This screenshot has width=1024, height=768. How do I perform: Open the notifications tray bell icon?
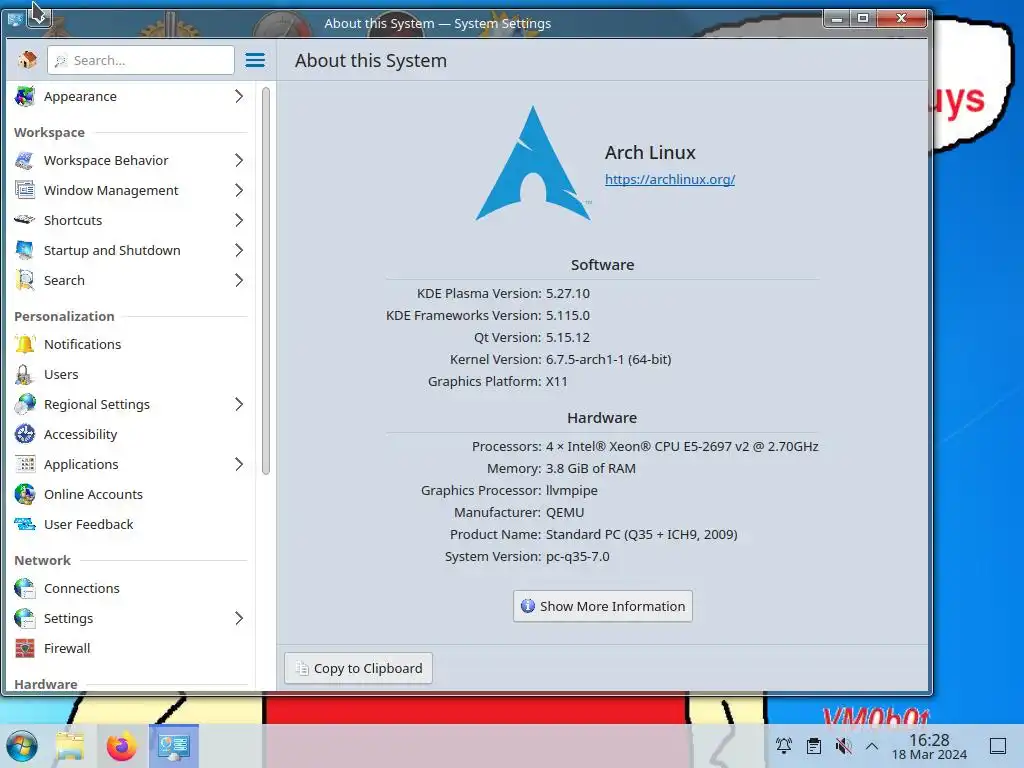(x=784, y=746)
